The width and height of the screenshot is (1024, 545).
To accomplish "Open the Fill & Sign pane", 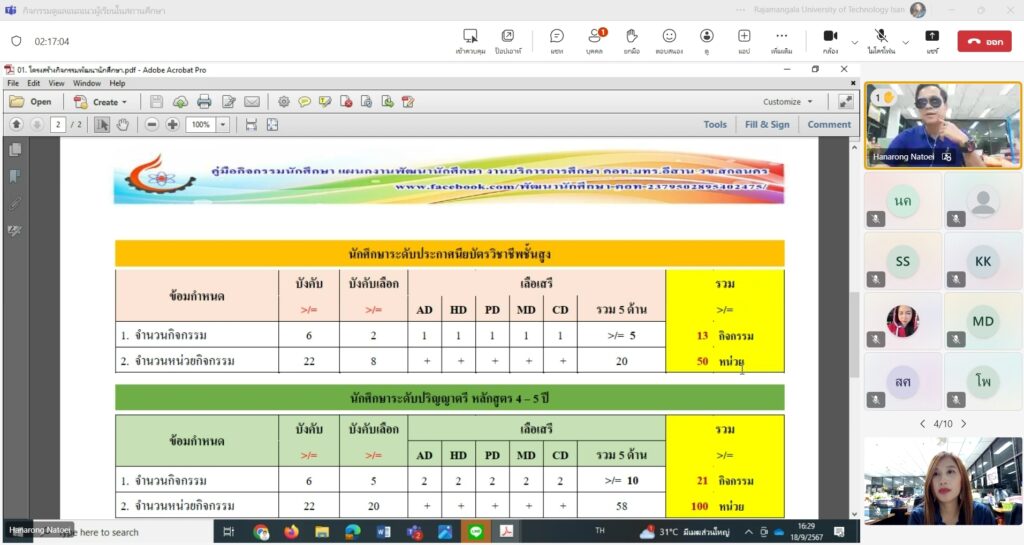I will pyautogui.click(x=766, y=125).
